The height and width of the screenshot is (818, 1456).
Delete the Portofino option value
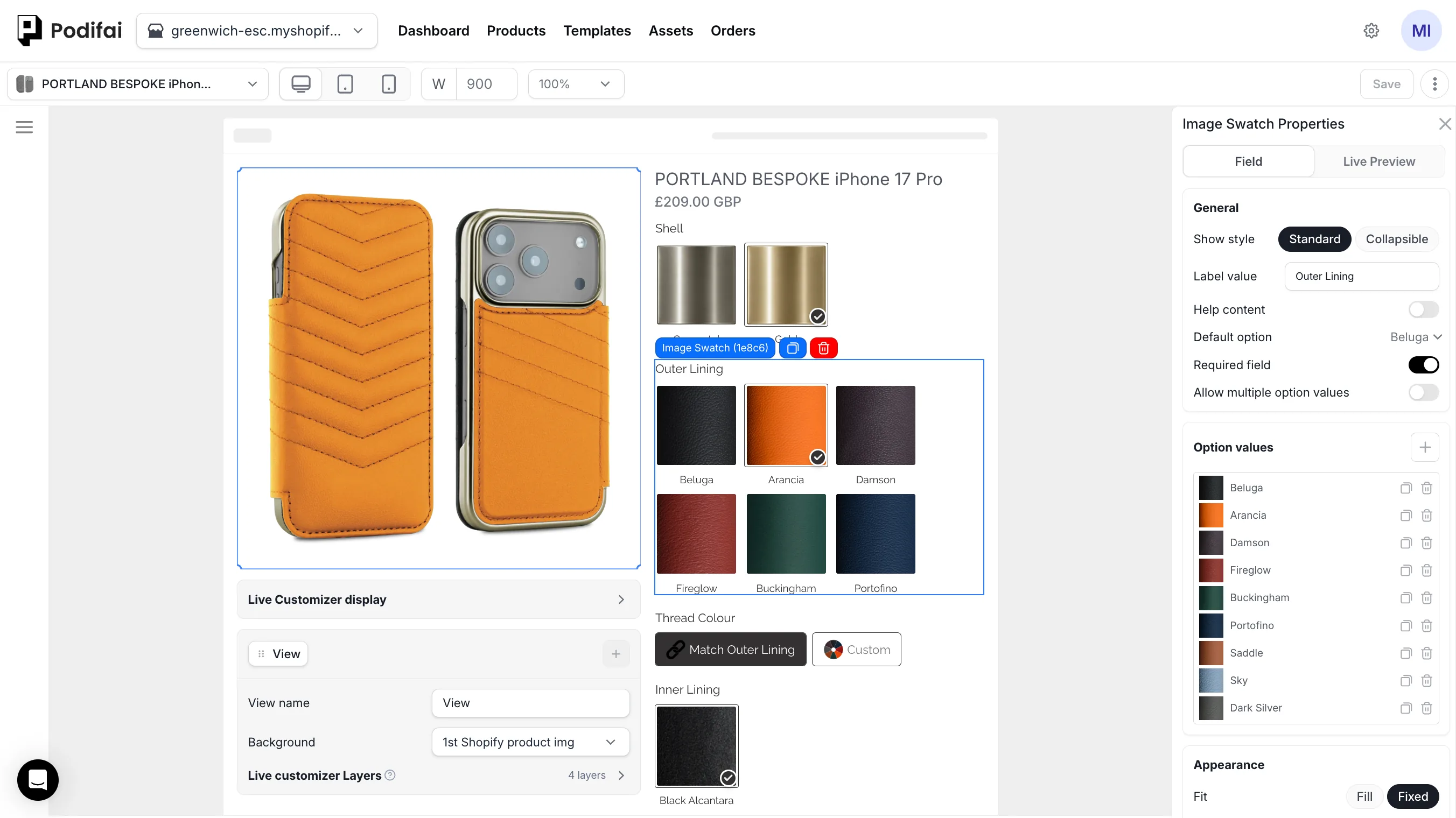1426,626
